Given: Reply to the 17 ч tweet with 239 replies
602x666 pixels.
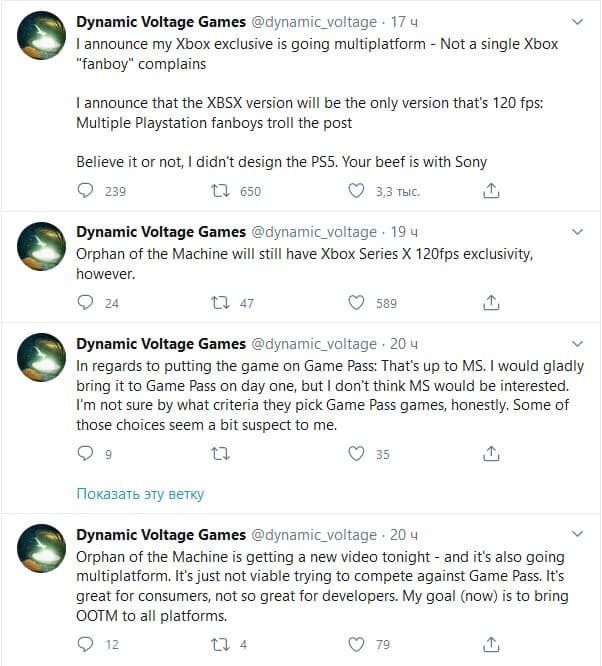Looking at the screenshot, I should pos(85,190).
